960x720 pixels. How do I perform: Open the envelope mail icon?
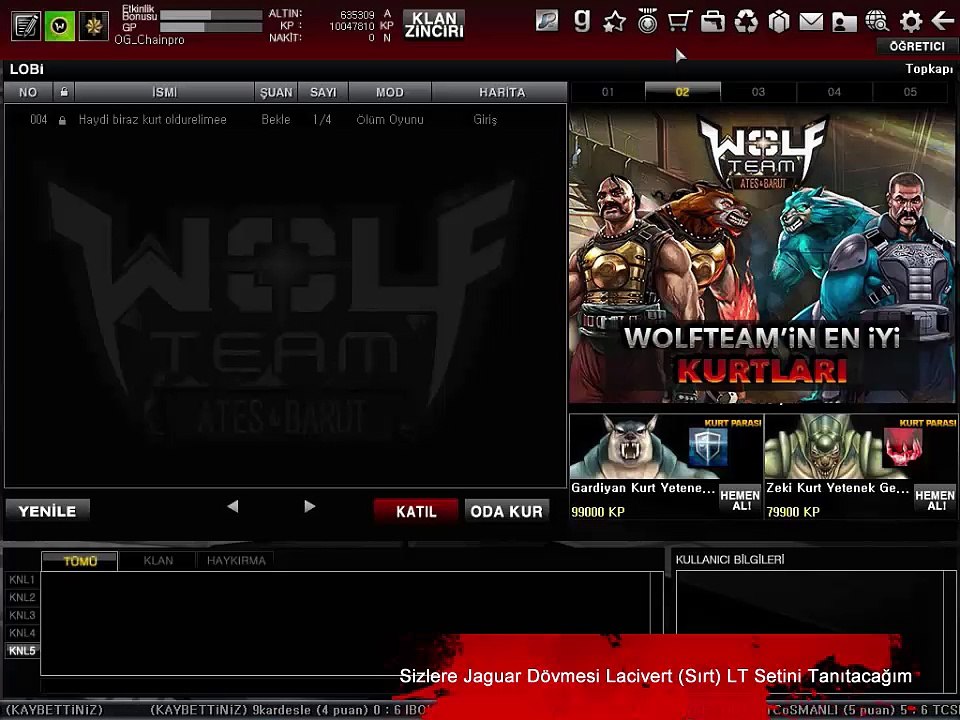[x=811, y=22]
